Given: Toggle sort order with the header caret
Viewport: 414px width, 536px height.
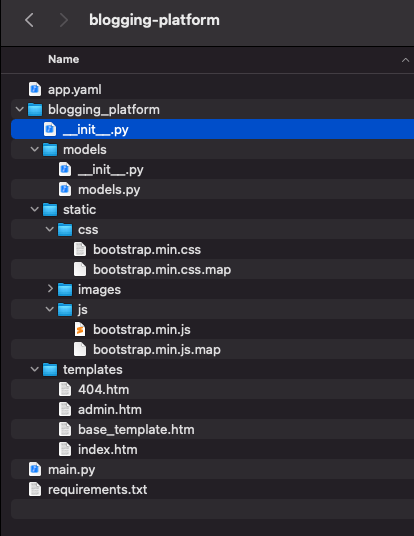Looking at the screenshot, I should 405,60.
